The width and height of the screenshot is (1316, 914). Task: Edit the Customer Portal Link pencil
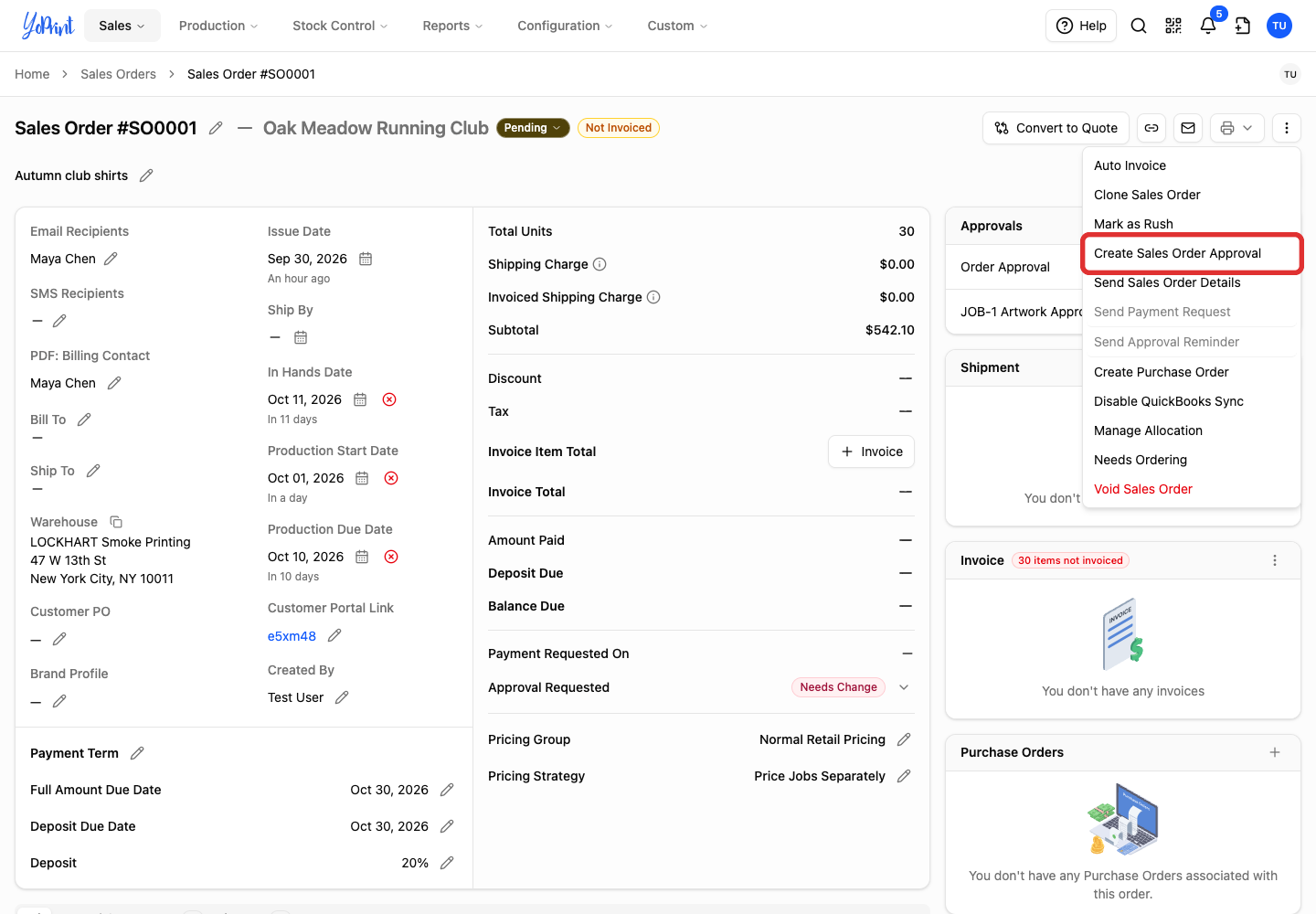[334, 635]
